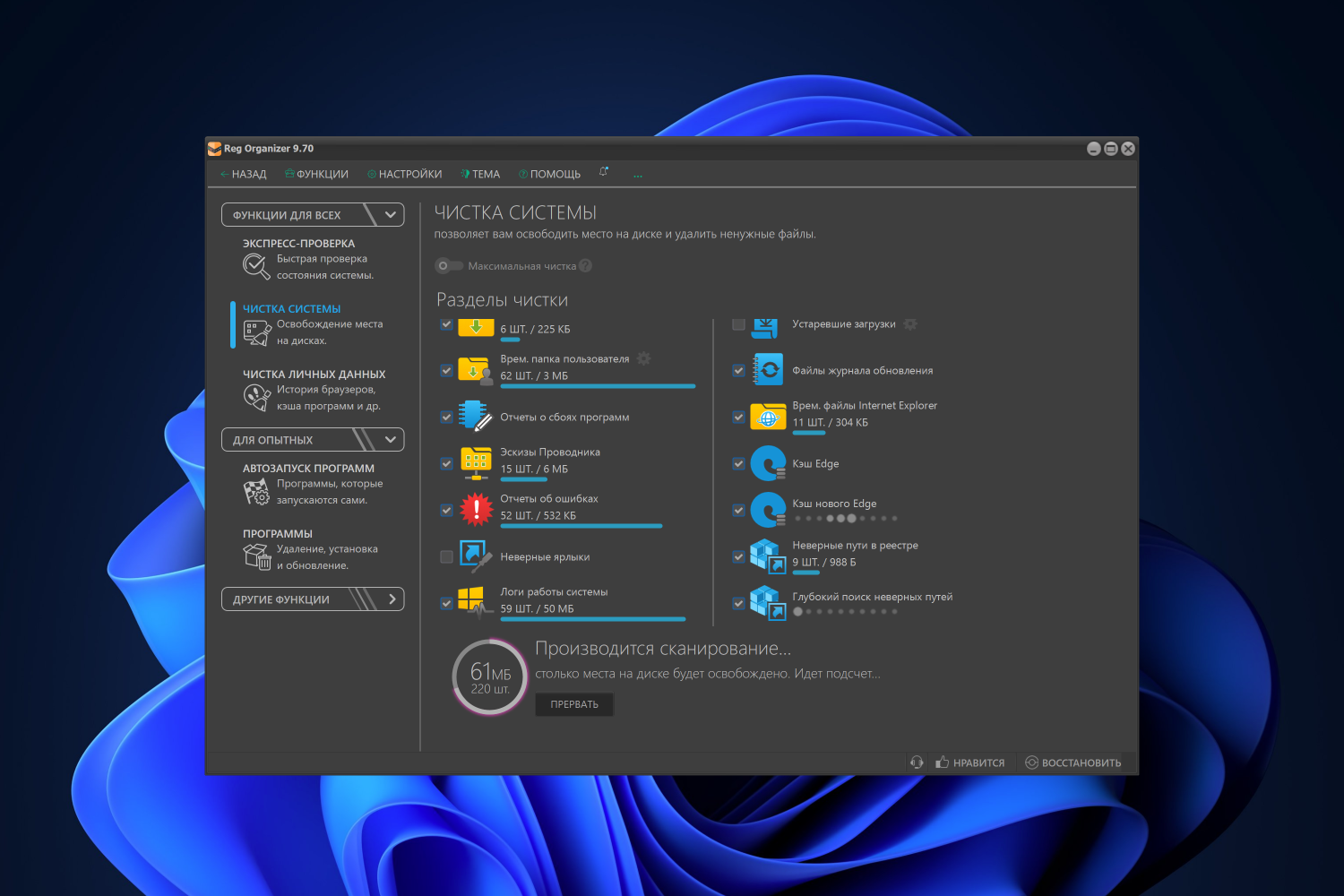Screen dimensions: 1344x896
Task: Uncheck the Отчеты об ошибках checkbox
Action: (446, 510)
